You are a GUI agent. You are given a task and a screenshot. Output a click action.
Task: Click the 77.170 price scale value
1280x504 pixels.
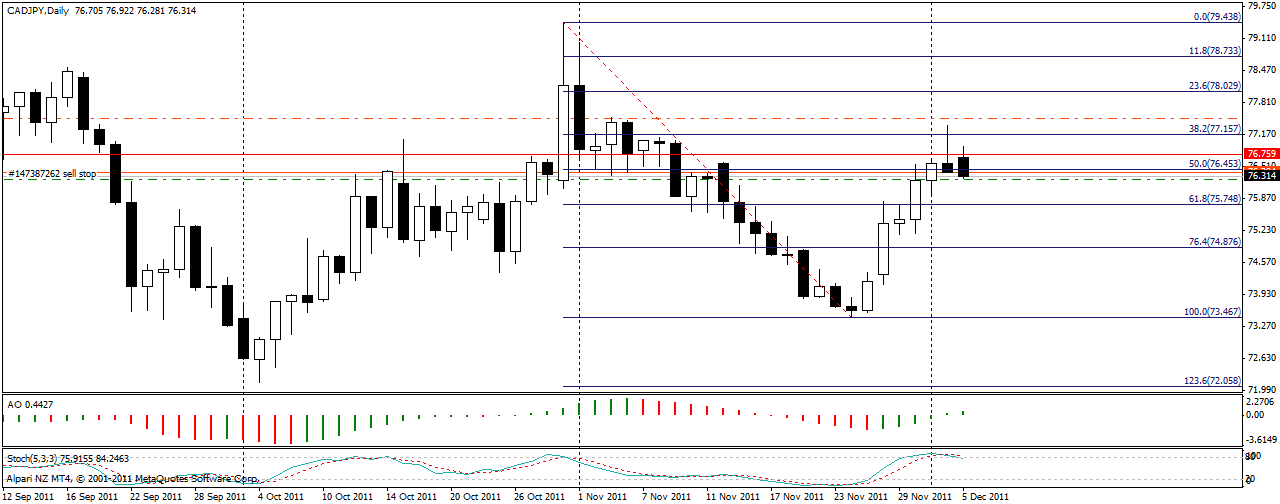coord(1261,133)
